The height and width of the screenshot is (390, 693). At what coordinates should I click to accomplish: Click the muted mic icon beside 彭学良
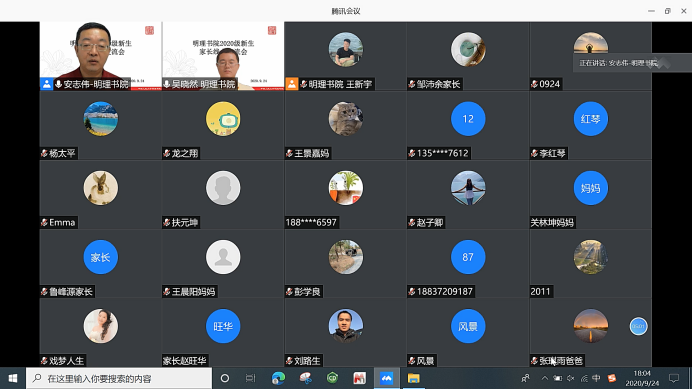(289, 292)
